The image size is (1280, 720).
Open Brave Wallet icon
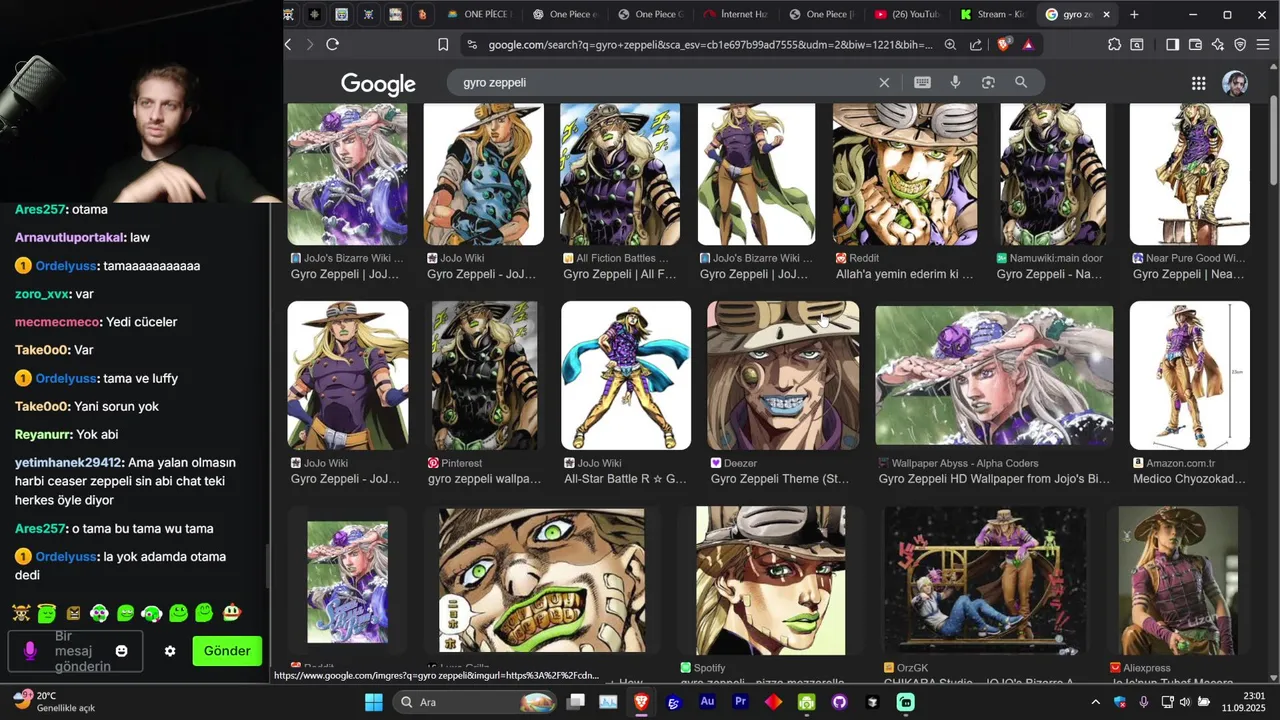point(1195,44)
